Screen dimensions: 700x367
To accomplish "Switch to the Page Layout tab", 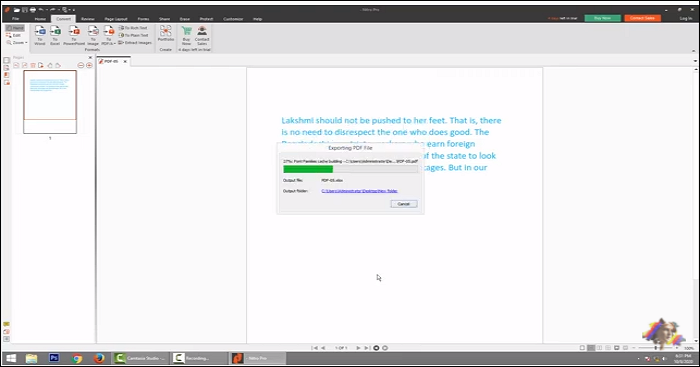I will (x=116, y=19).
